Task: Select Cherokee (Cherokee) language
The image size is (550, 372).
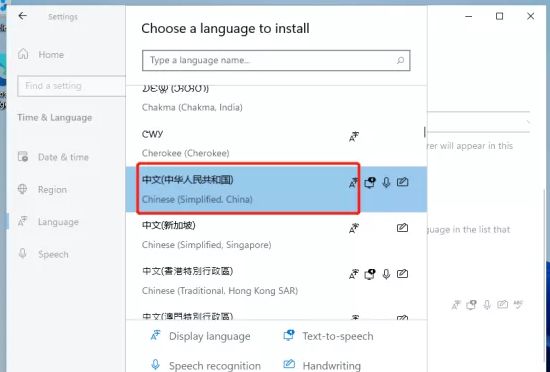Action: click(x=276, y=144)
